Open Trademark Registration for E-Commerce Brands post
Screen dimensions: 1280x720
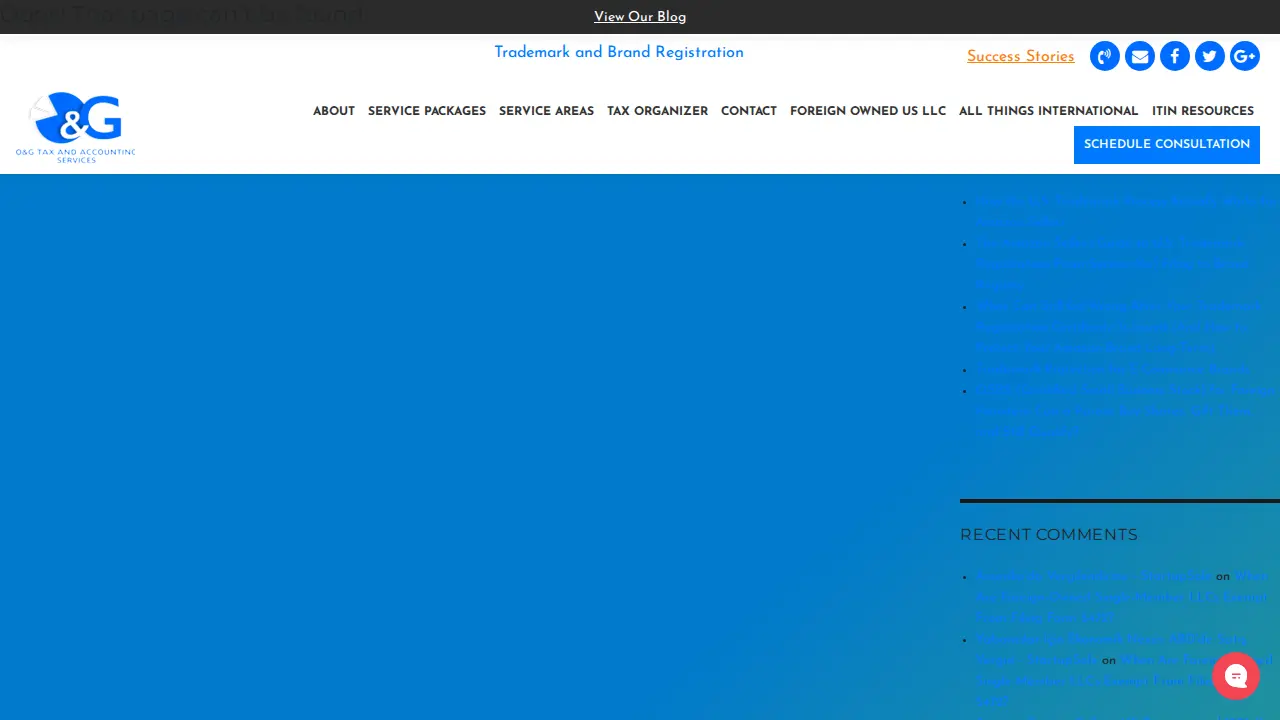point(1112,369)
